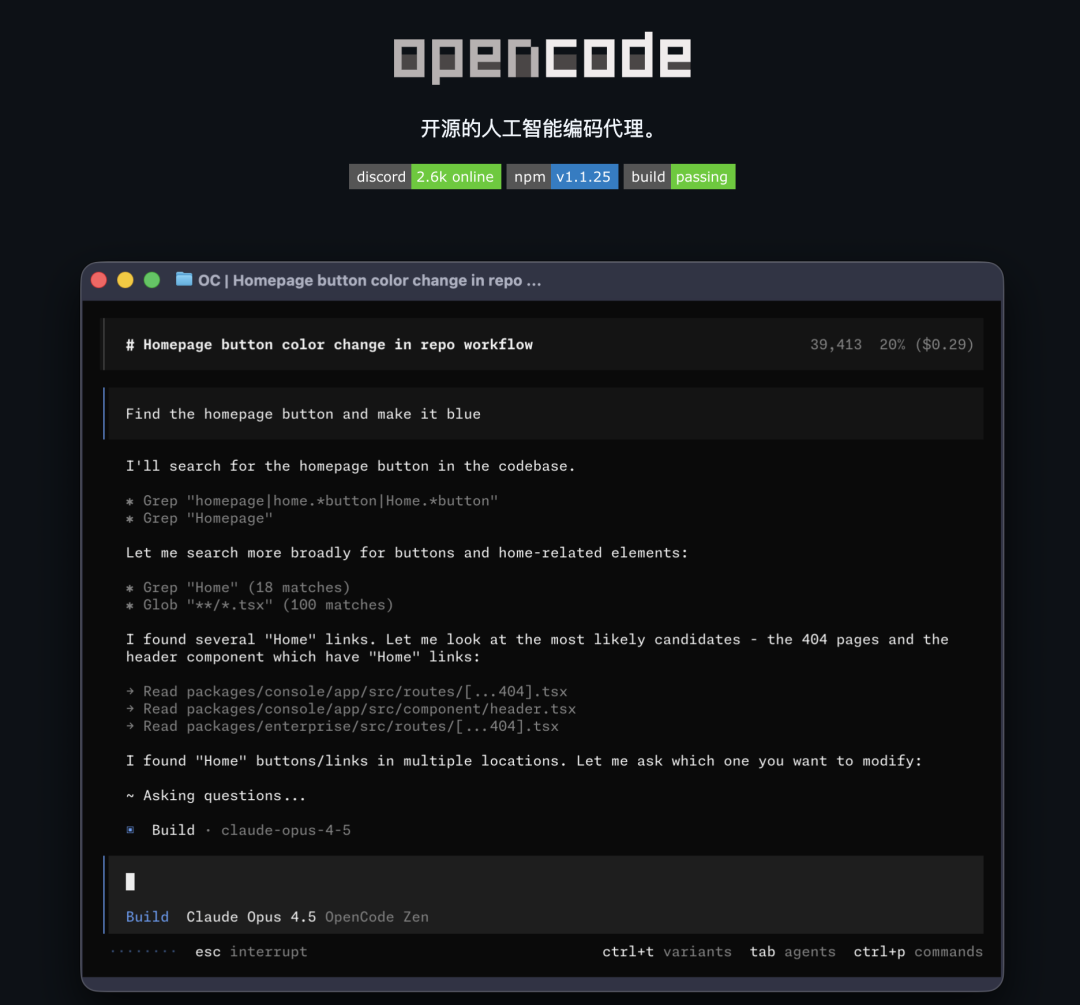Click the 'esc interrupt' hint
The image size is (1080, 1005).
click(251, 951)
